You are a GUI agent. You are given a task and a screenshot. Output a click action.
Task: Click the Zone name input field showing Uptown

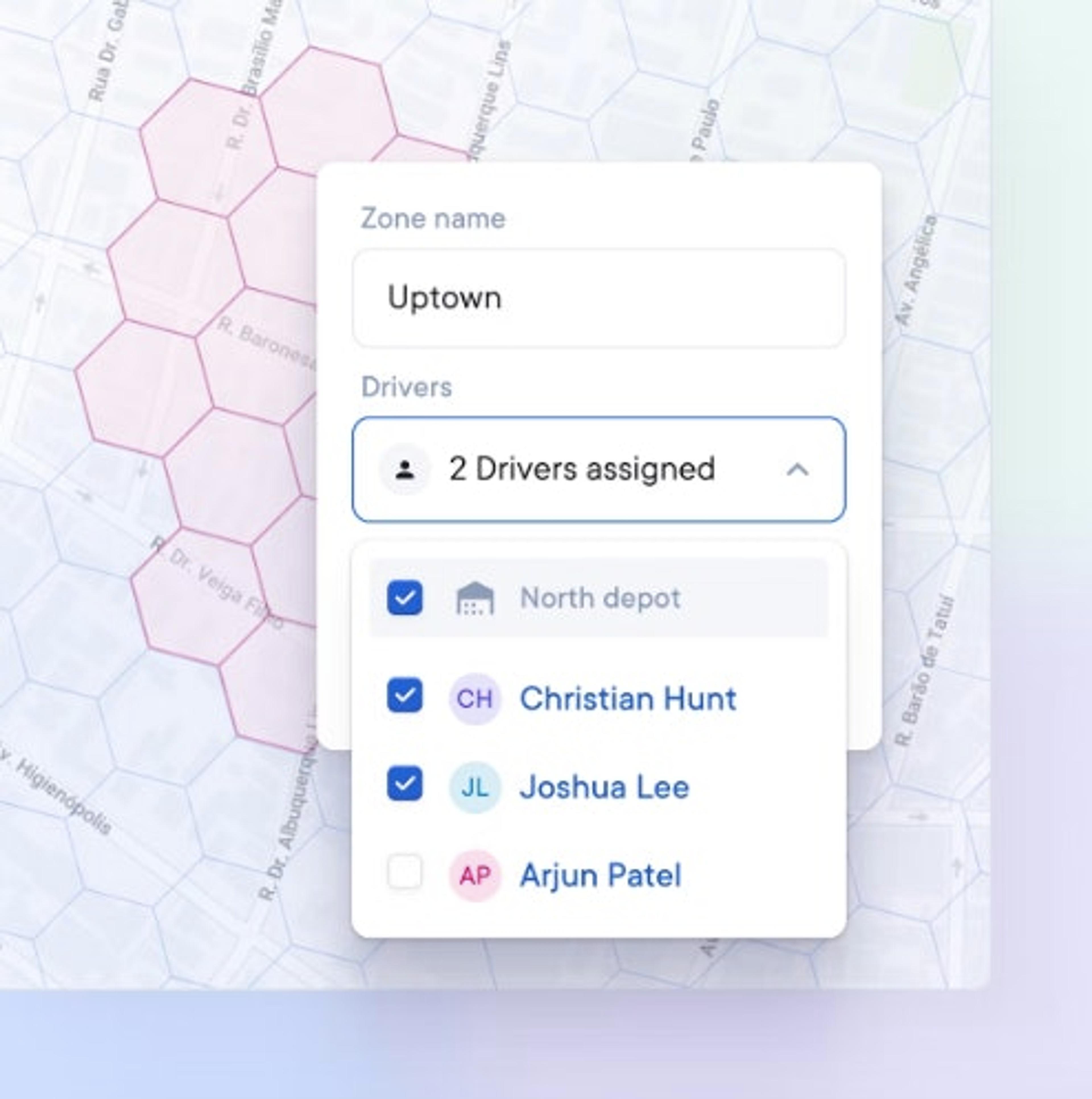coord(599,298)
